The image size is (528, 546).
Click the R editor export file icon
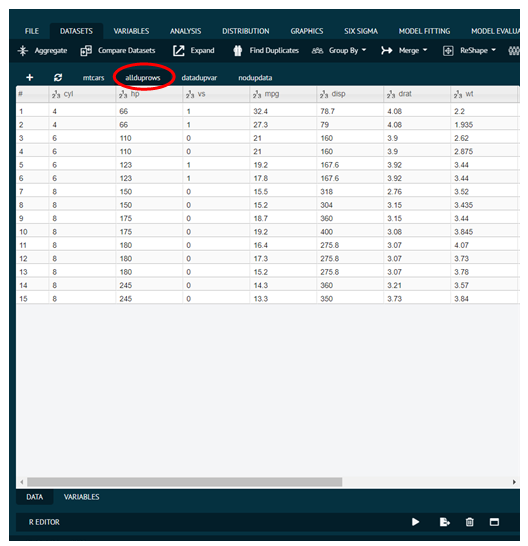click(x=445, y=522)
